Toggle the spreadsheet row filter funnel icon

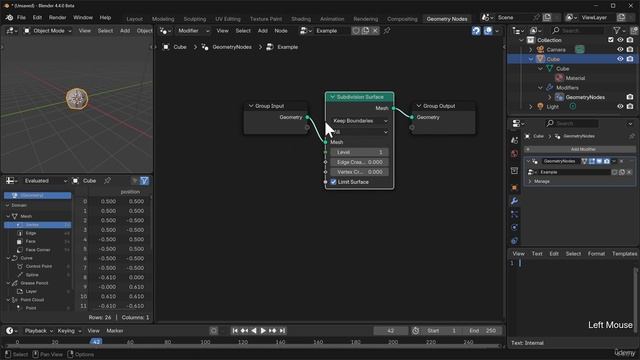click(x=144, y=180)
